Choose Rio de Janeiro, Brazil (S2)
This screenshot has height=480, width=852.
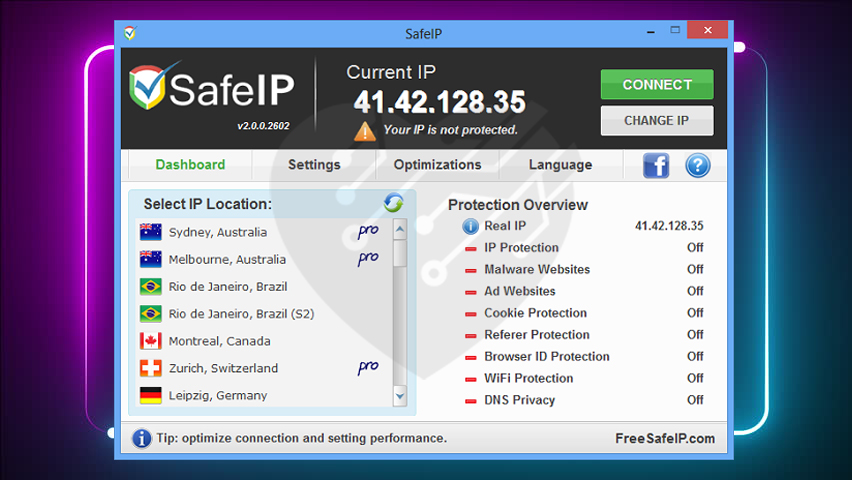264,314
